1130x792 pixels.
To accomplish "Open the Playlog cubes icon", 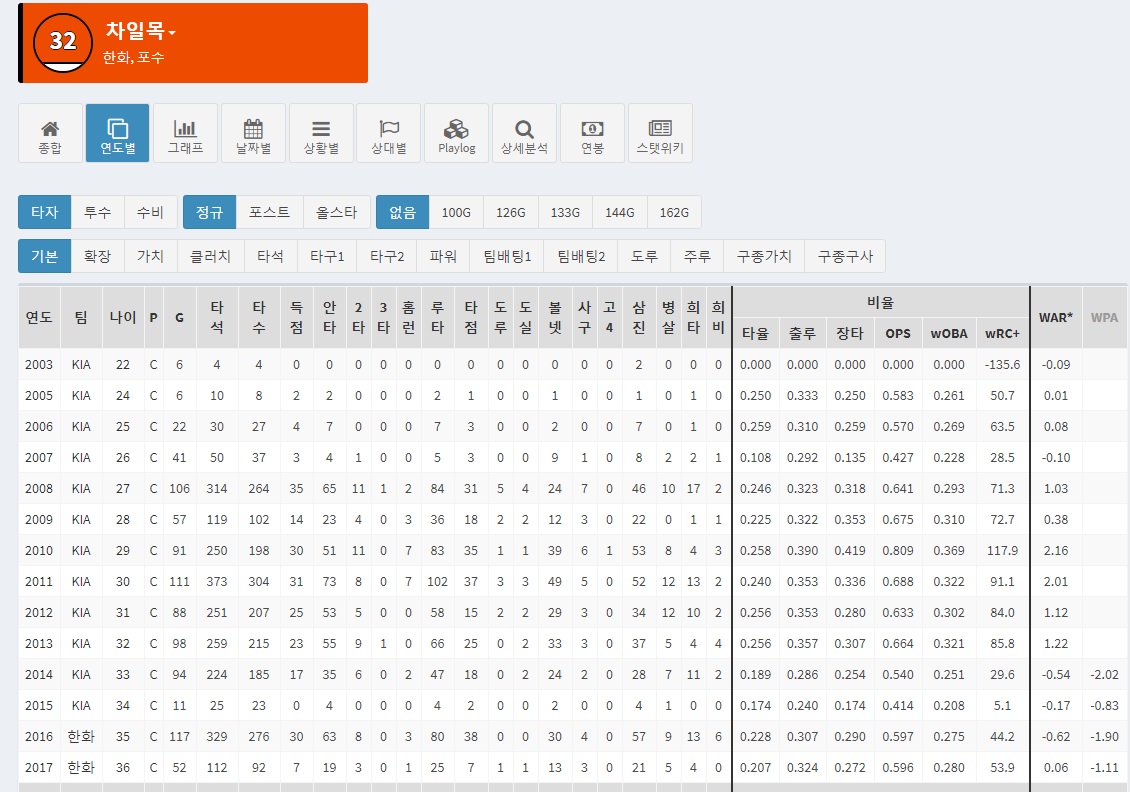I will click(x=457, y=128).
